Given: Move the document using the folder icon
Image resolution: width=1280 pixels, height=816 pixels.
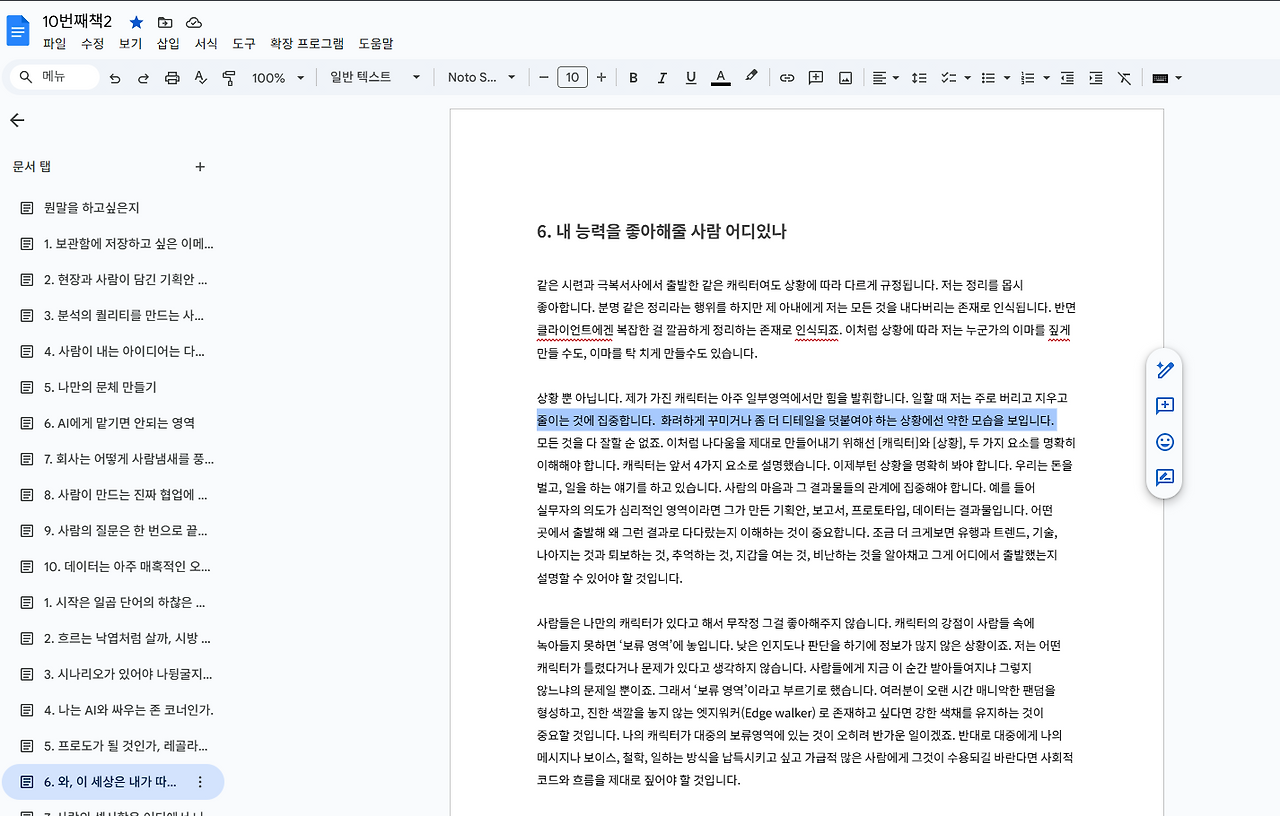Looking at the screenshot, I should pos(165,22).
